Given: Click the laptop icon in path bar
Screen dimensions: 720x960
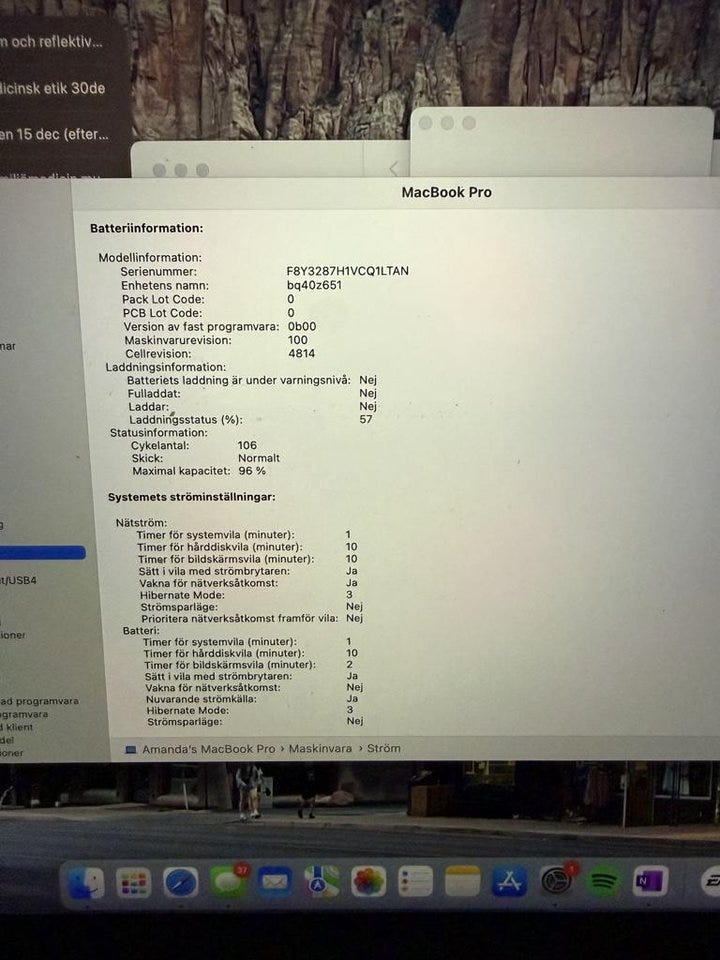Looking at the screenshot, I should click(x=130, y=749).
